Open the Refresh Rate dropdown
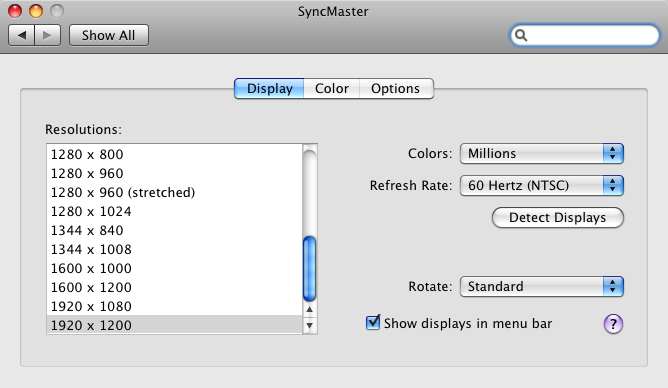Screen dimensions: 668x388 pyautogui.click(x=541, y=185)
